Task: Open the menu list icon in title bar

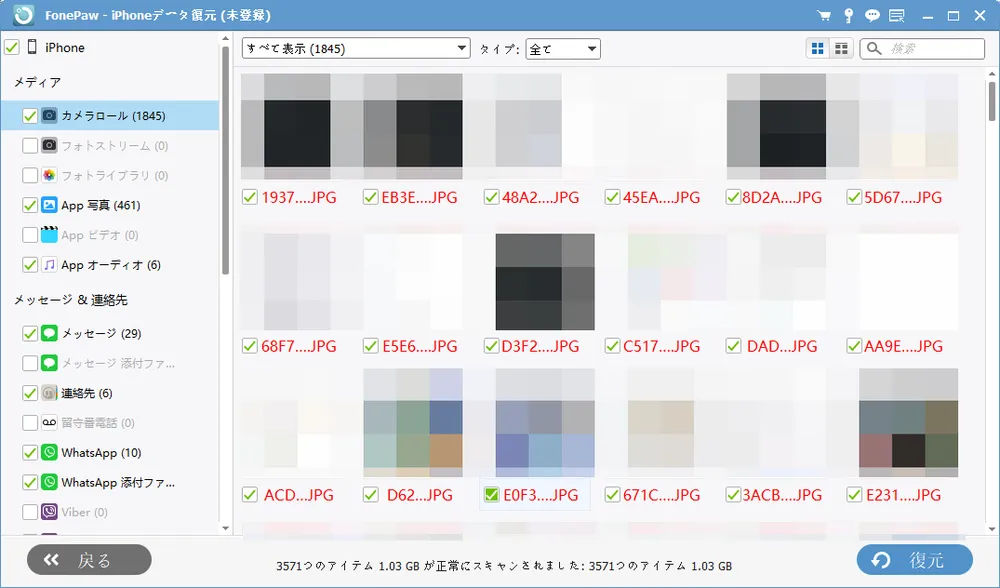Action: coord(897,15)
